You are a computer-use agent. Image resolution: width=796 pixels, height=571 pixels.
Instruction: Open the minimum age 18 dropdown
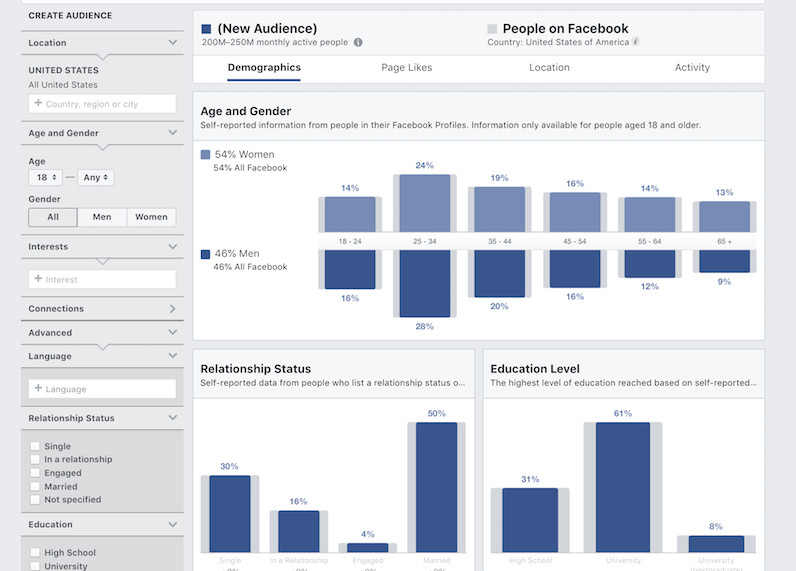(x=46, y=177)
